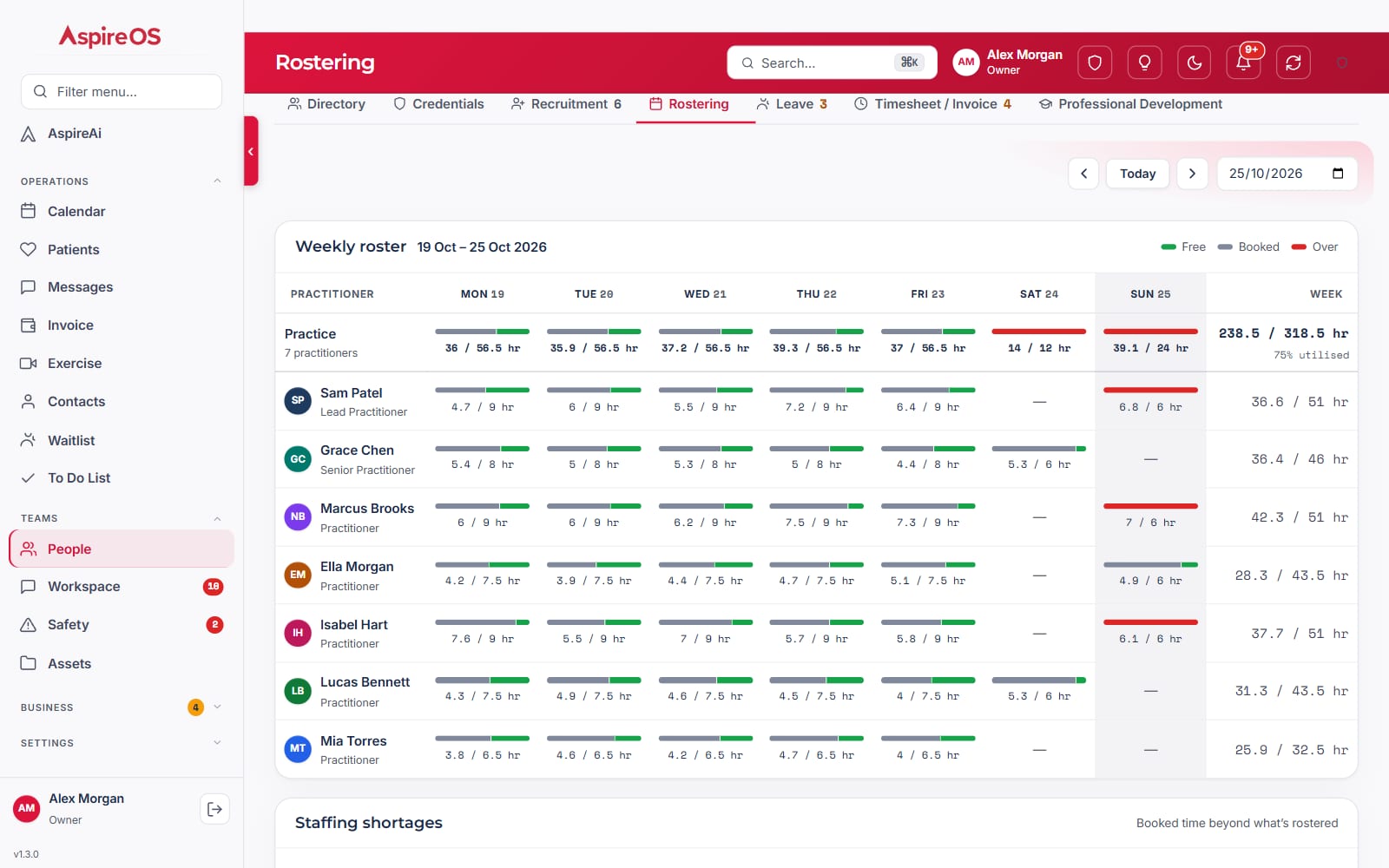Open Calendar in the sidebar
This screenshot has width=1389, height=868.
[122, 211]
